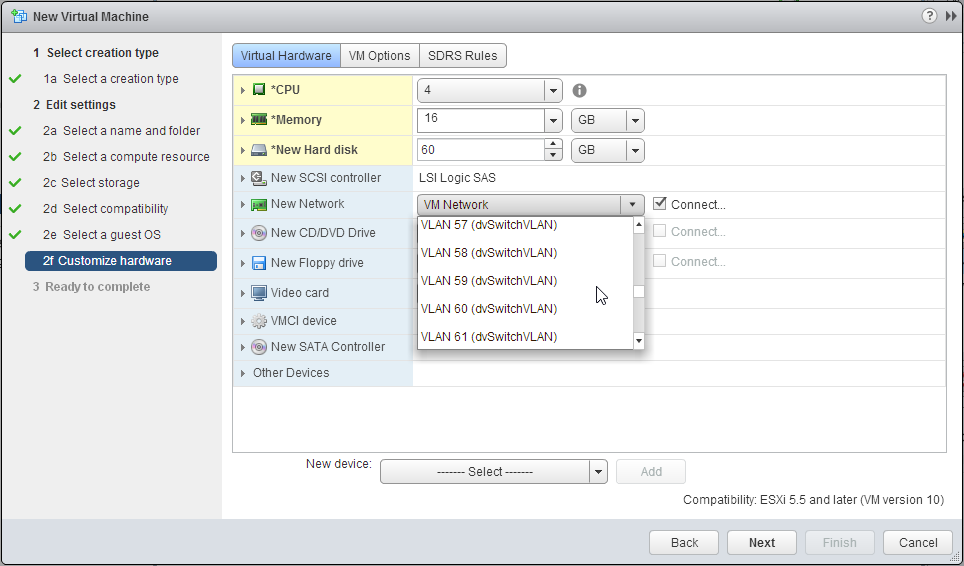Open the Memory size dropdown arrow
Viewport: 964px width, 566px height.
pos(553,120)
